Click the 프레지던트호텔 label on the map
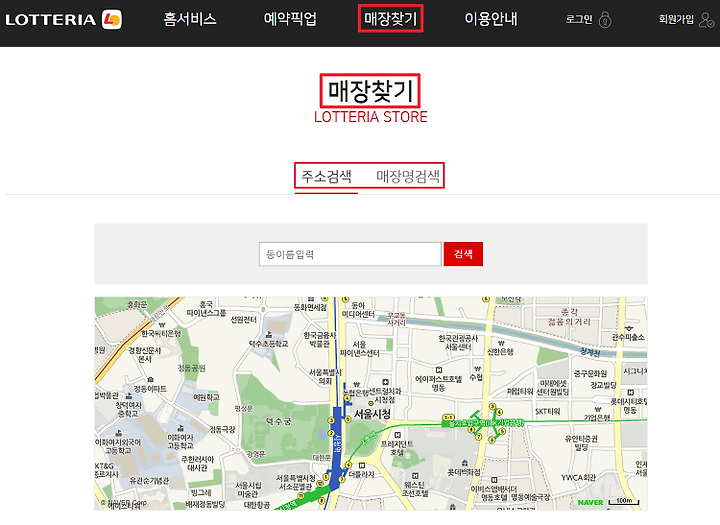This screenshot has width=720, height=525. [397, 448]
